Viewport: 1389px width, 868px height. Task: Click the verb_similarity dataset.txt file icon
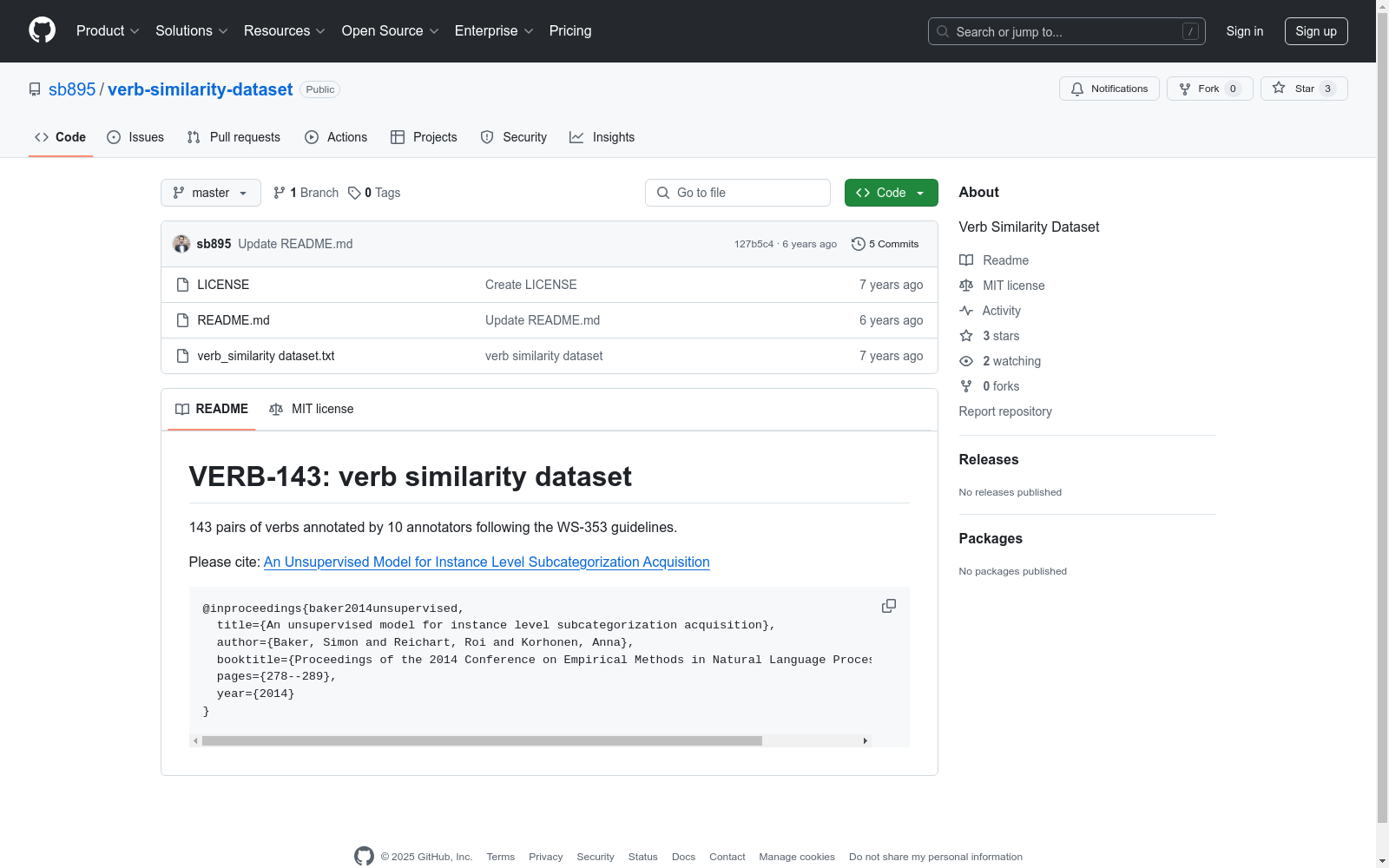coord(182,356)
